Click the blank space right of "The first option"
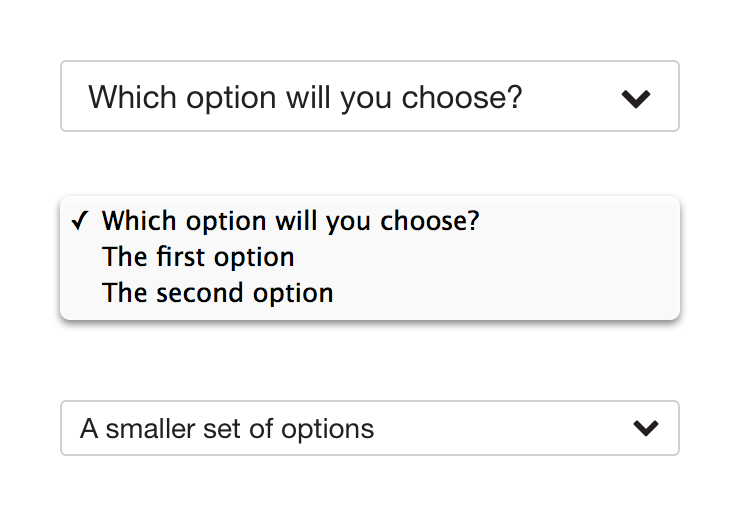740x512 pixels. click(x=480, y=257)
